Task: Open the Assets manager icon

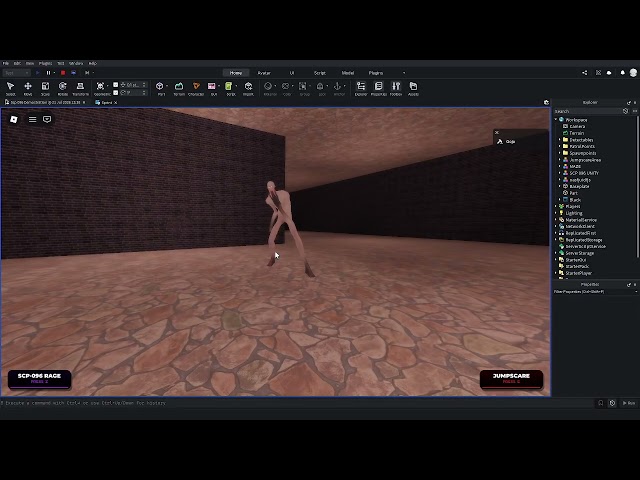Action: [413, 89]
